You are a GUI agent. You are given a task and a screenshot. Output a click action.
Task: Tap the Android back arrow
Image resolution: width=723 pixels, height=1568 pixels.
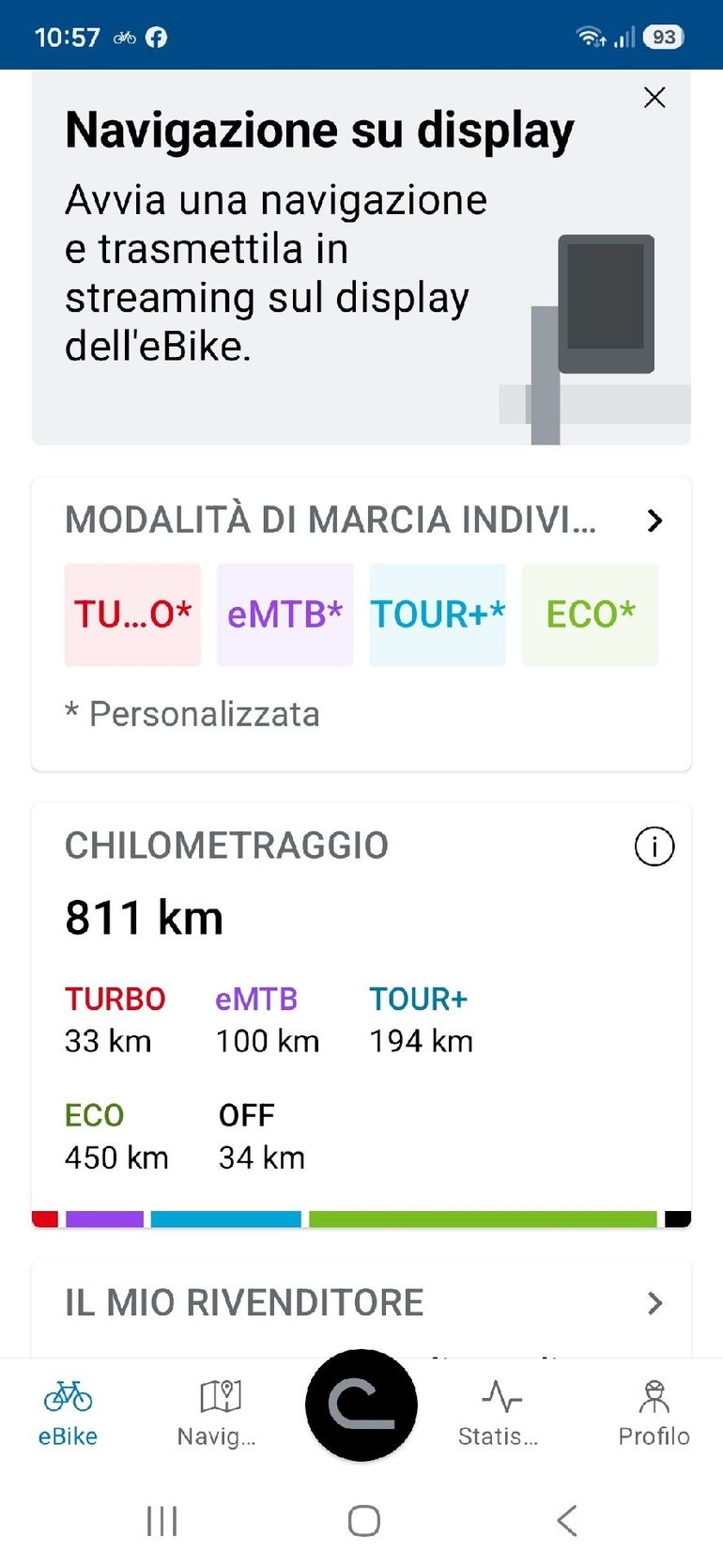(566, 1520)
